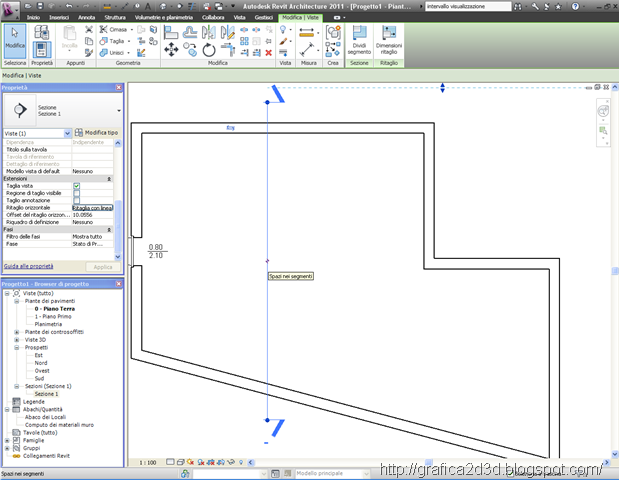Click the search field with intervallo visualizzazione
This screenshot has width=619, height=480.
(468, 6)
